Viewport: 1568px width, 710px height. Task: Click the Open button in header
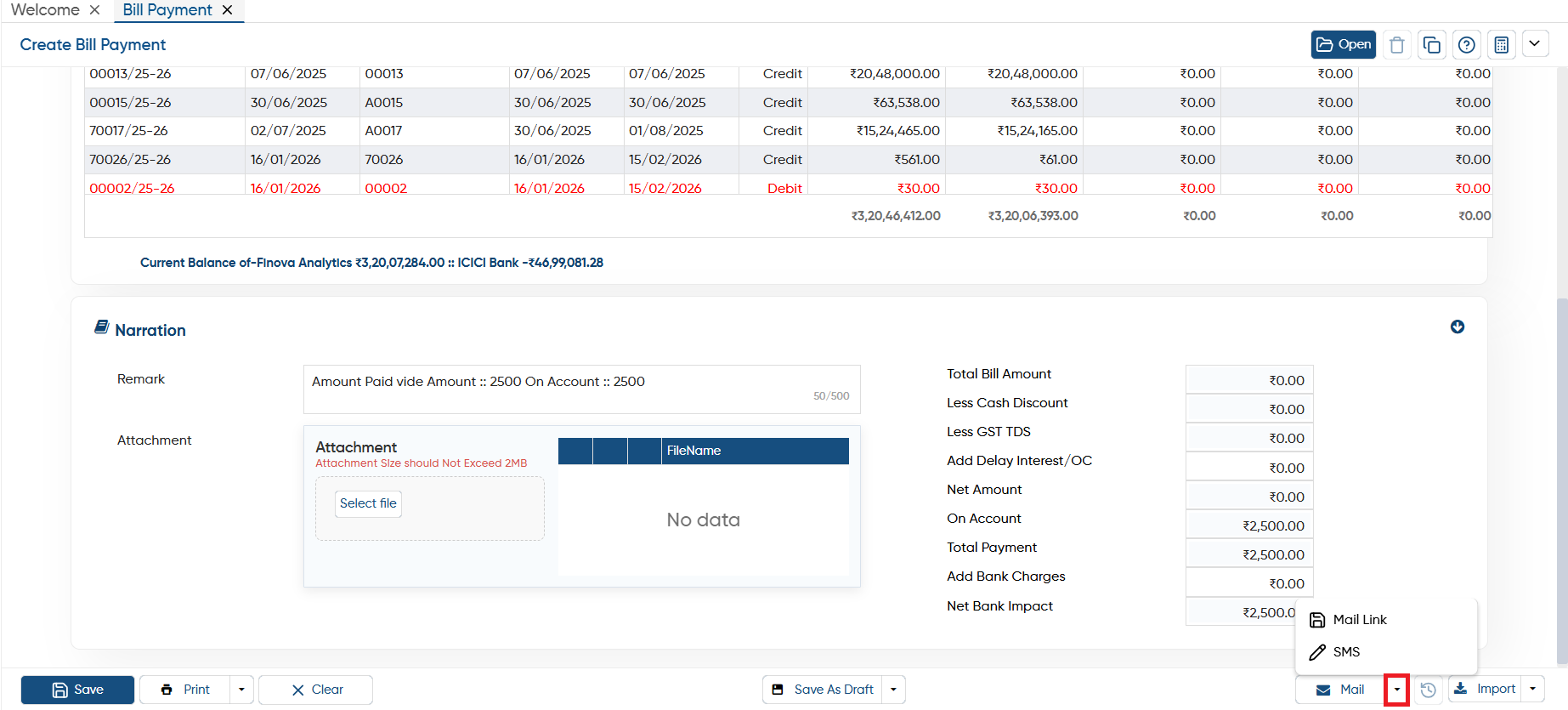click(1343, 45)
